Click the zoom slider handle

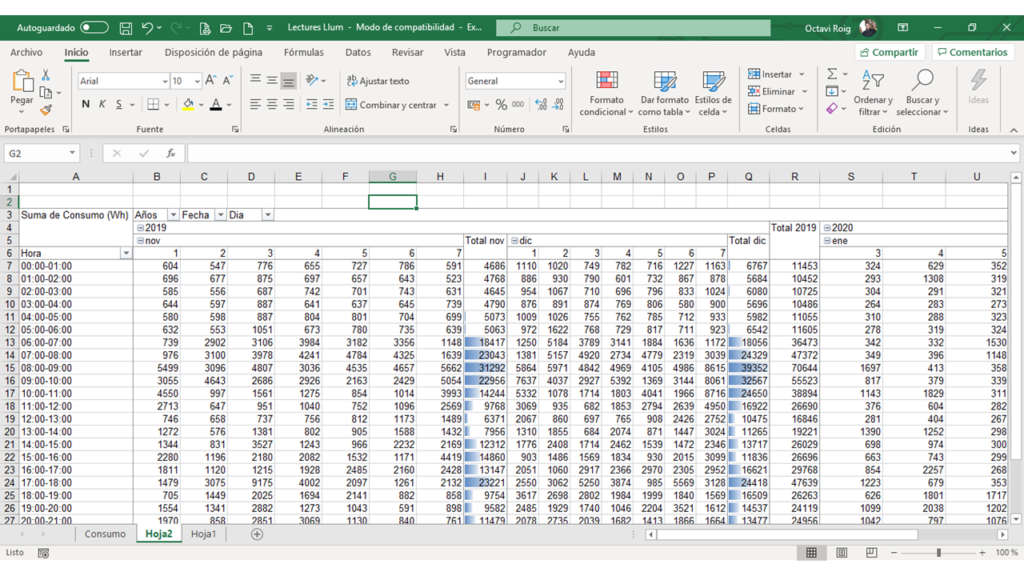(938, 553)
